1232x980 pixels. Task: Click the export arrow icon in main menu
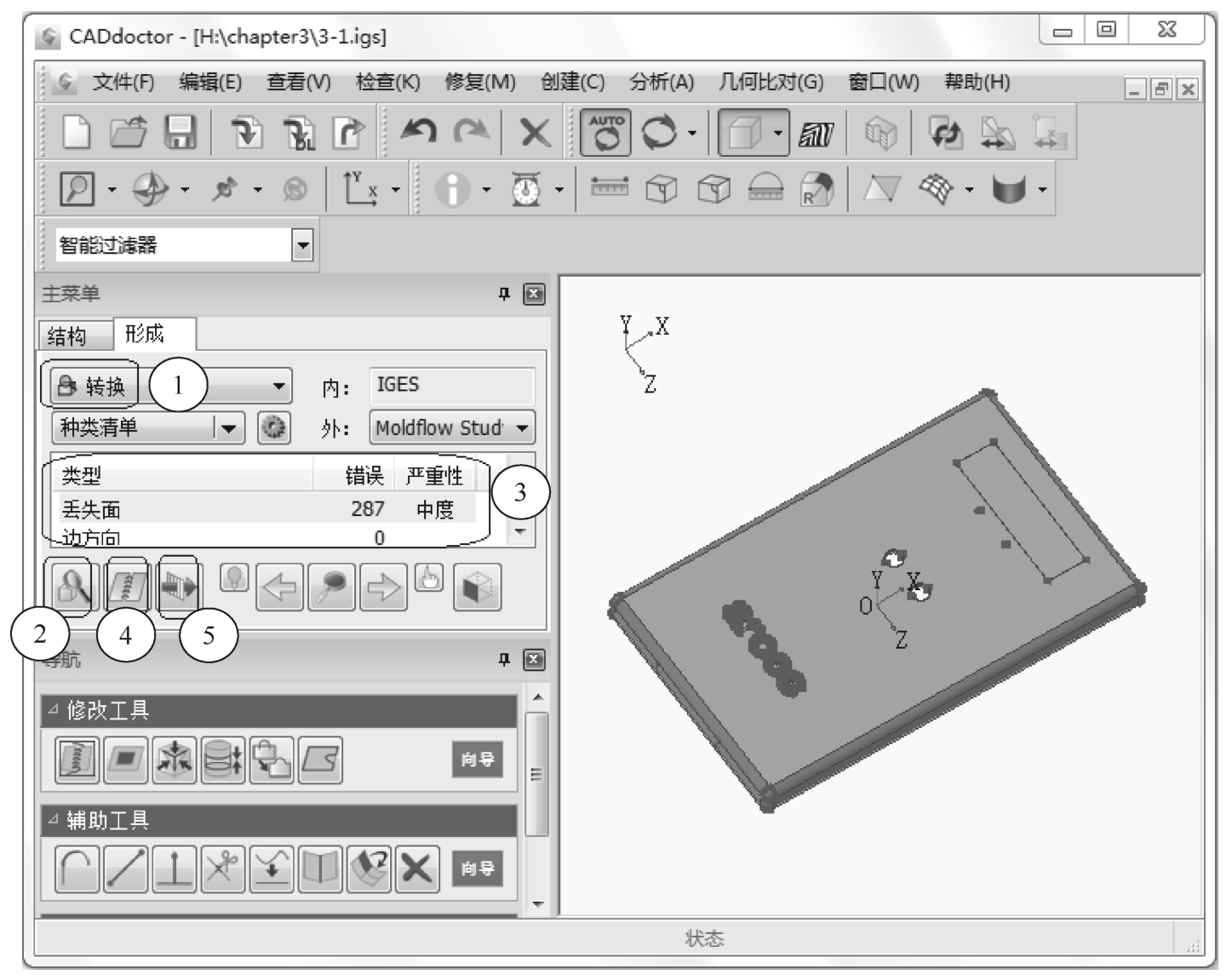[x=180, y=587]
